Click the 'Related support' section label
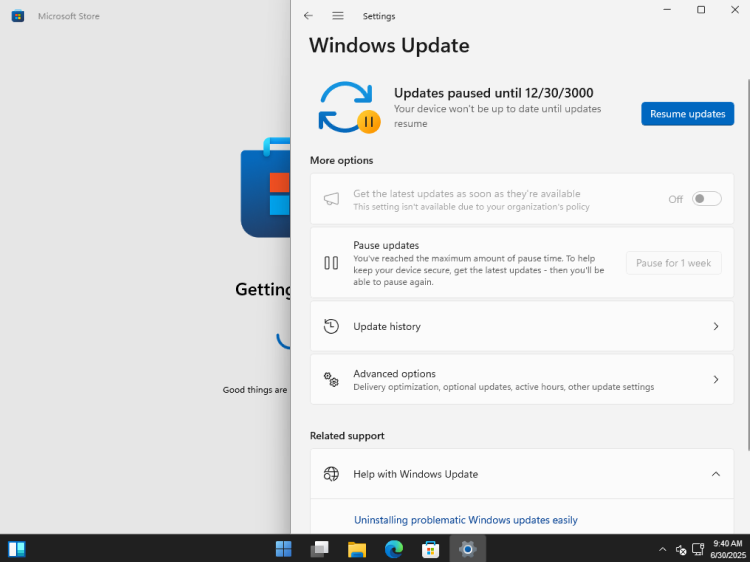 (x=347, y=436)
